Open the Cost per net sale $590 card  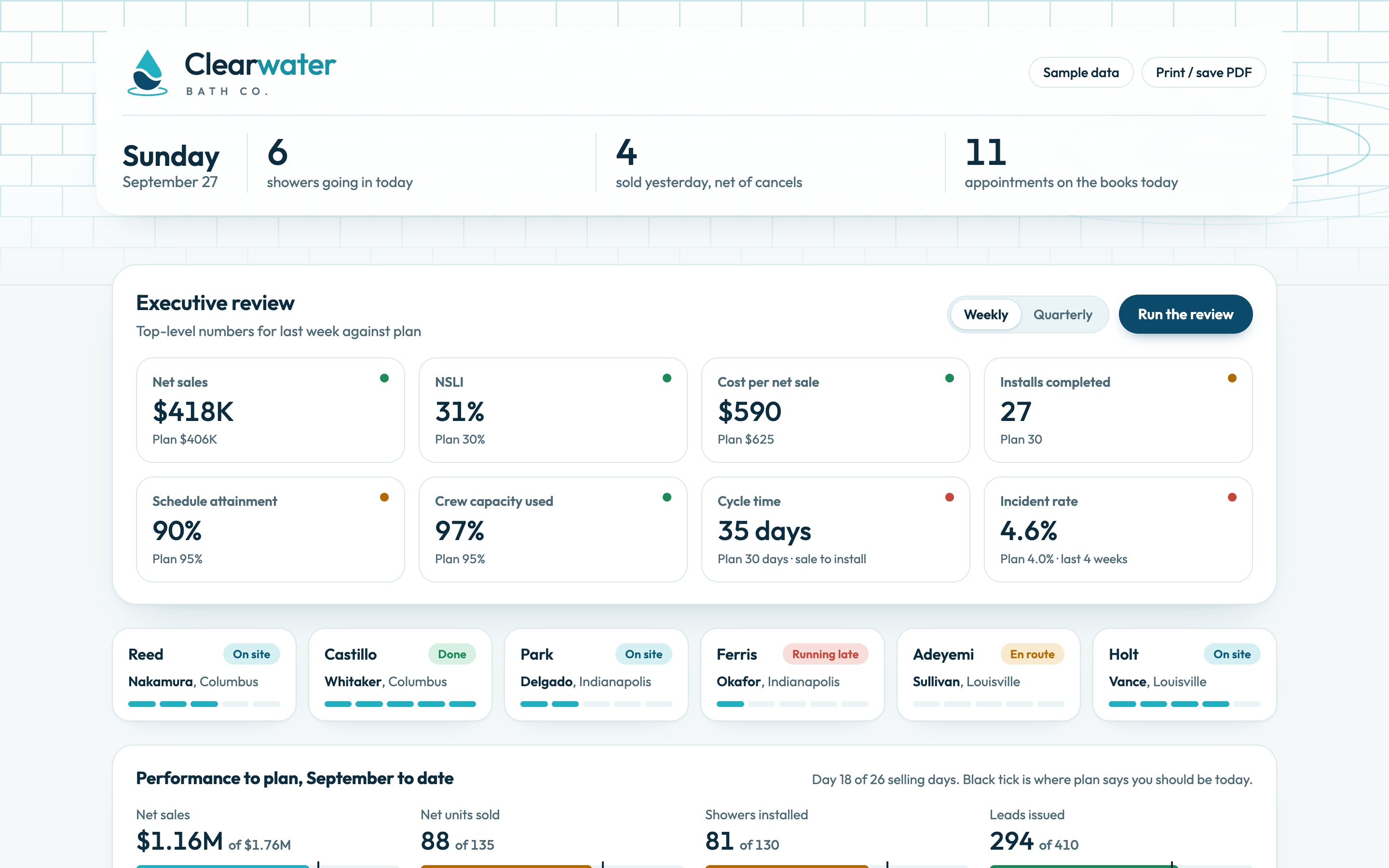coord(835,410)
